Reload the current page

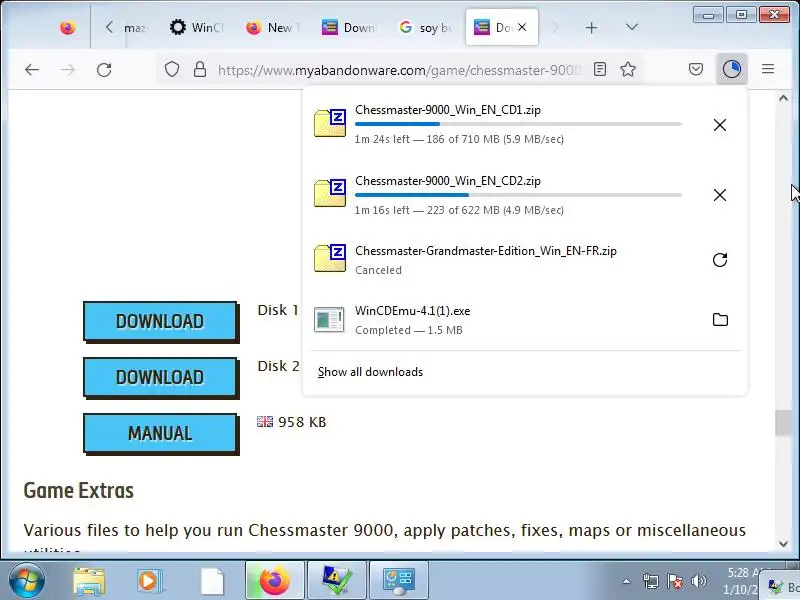coord(104,69)
